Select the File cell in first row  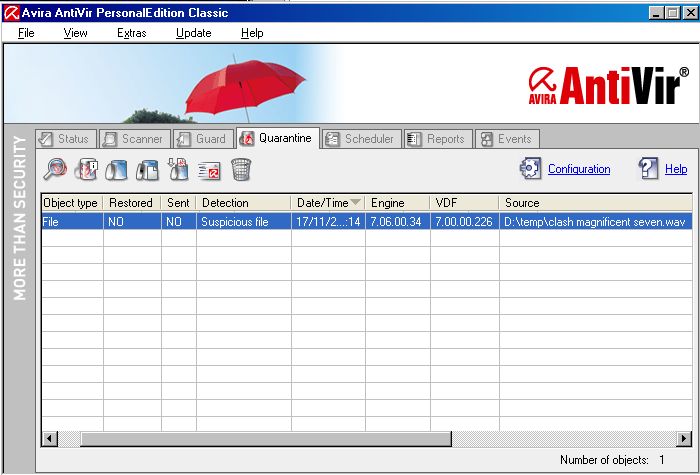(x=72, y=222)
